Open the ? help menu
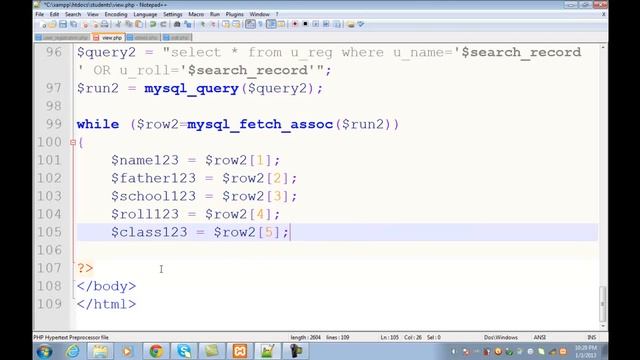Screen dimensions: 640x360 pos(277,14)
